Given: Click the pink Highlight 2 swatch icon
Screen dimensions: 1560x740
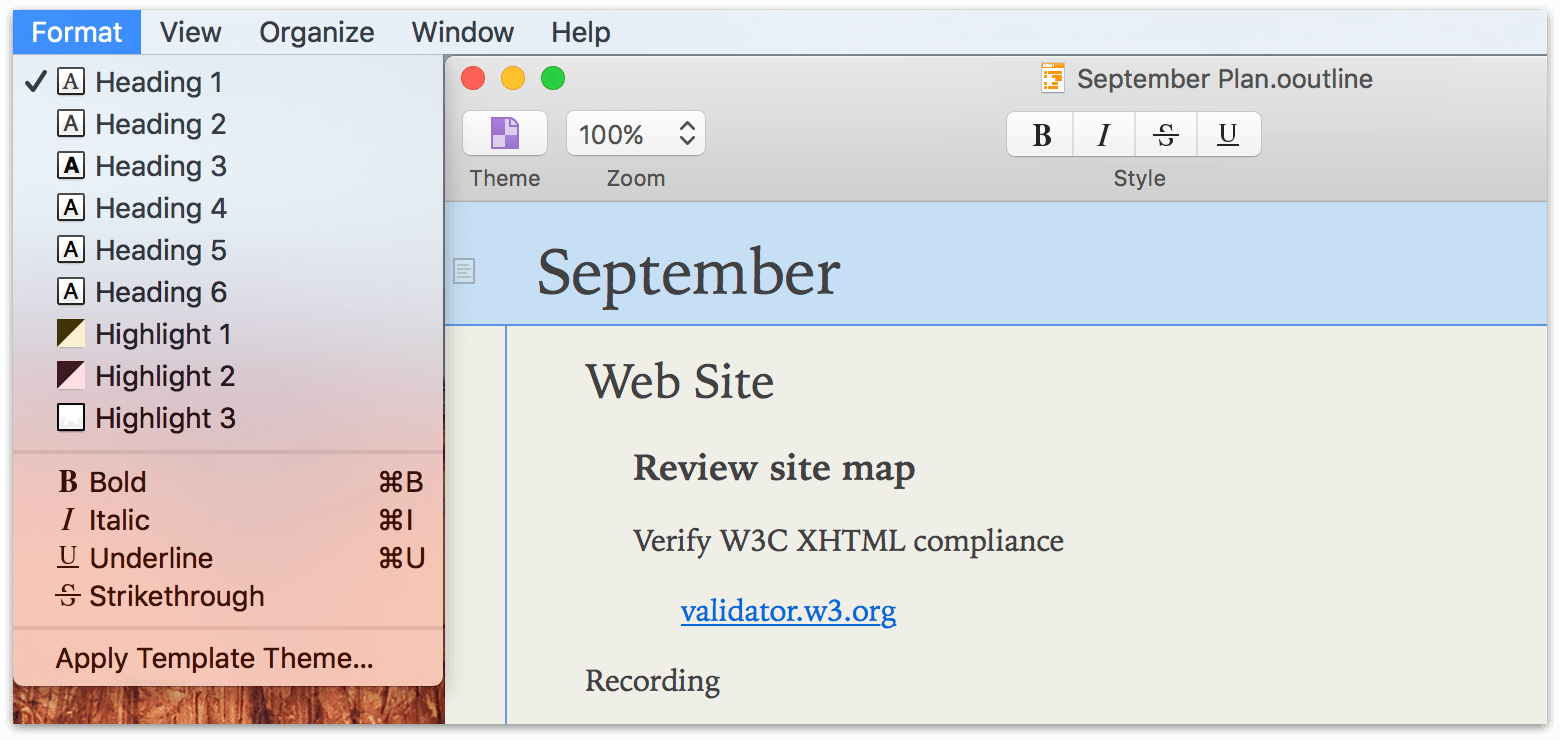Looking at the screenshot, I should (71, 376).
